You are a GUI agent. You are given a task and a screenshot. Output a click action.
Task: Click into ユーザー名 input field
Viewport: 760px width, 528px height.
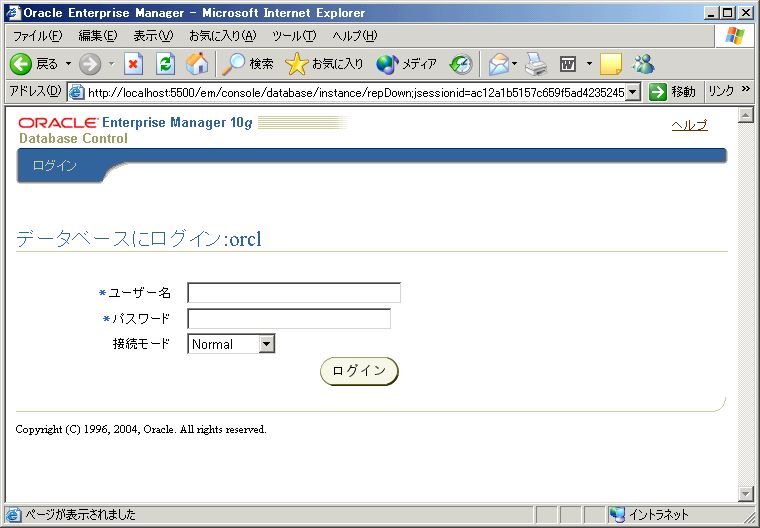294,293
